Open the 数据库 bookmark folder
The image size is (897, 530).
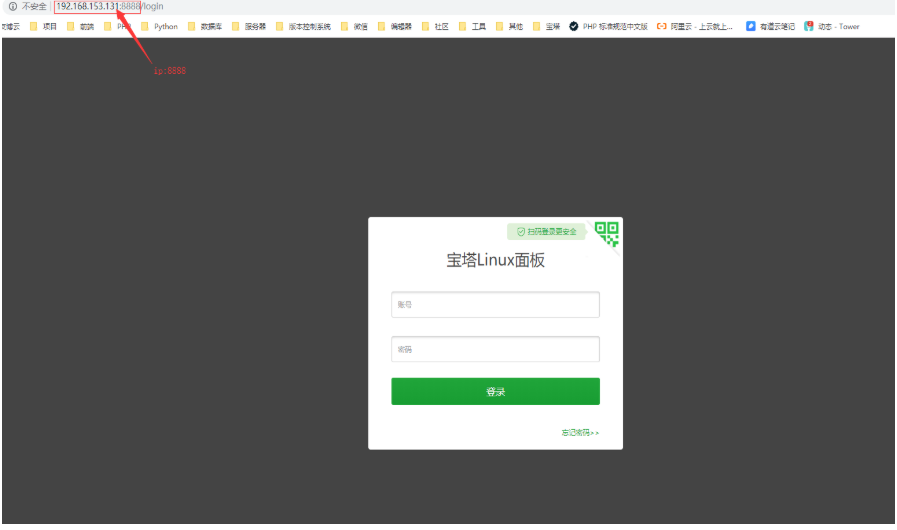(205, 26)
